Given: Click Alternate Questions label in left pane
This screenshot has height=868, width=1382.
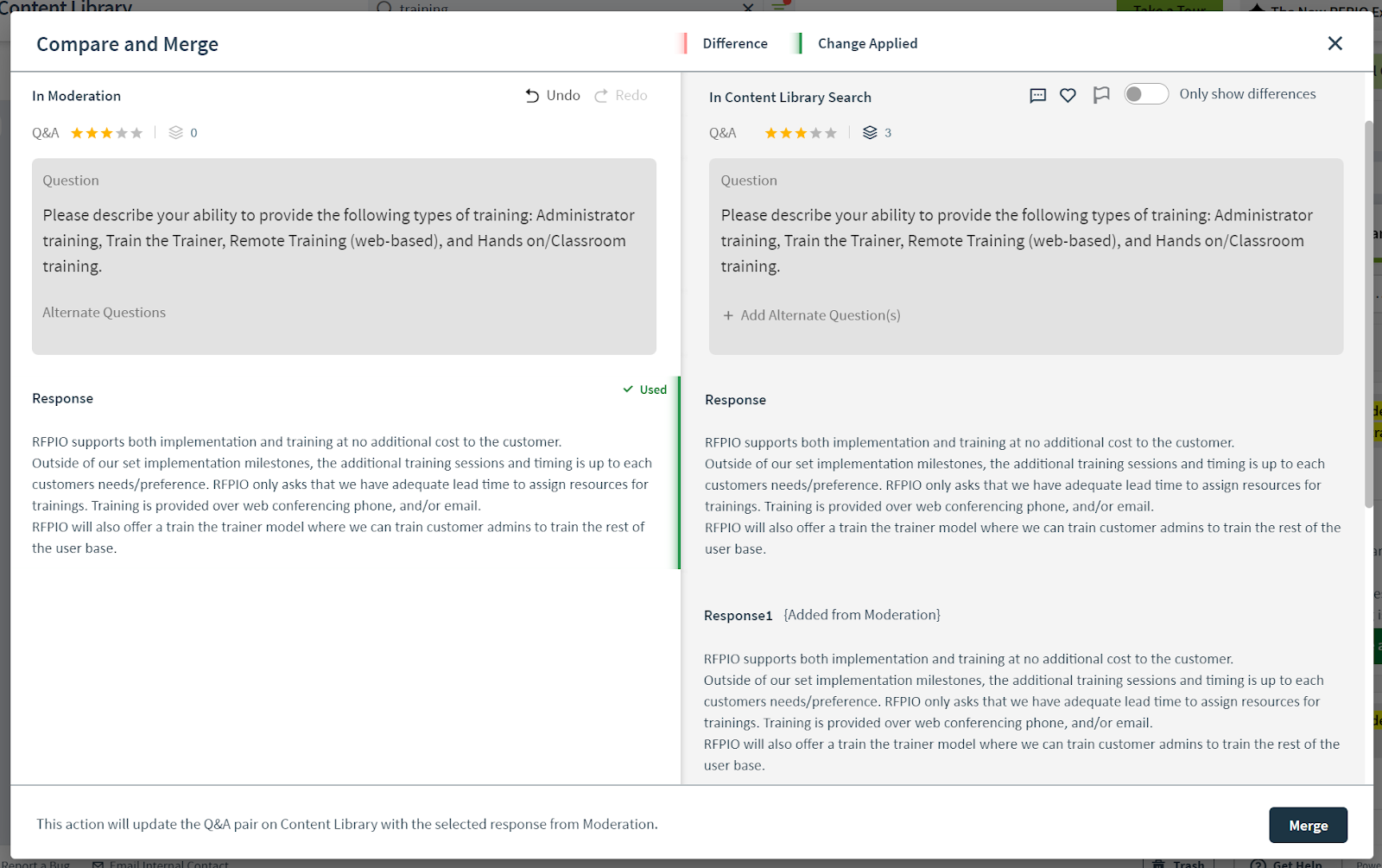Looking at the screenshot, I should 105,313.
